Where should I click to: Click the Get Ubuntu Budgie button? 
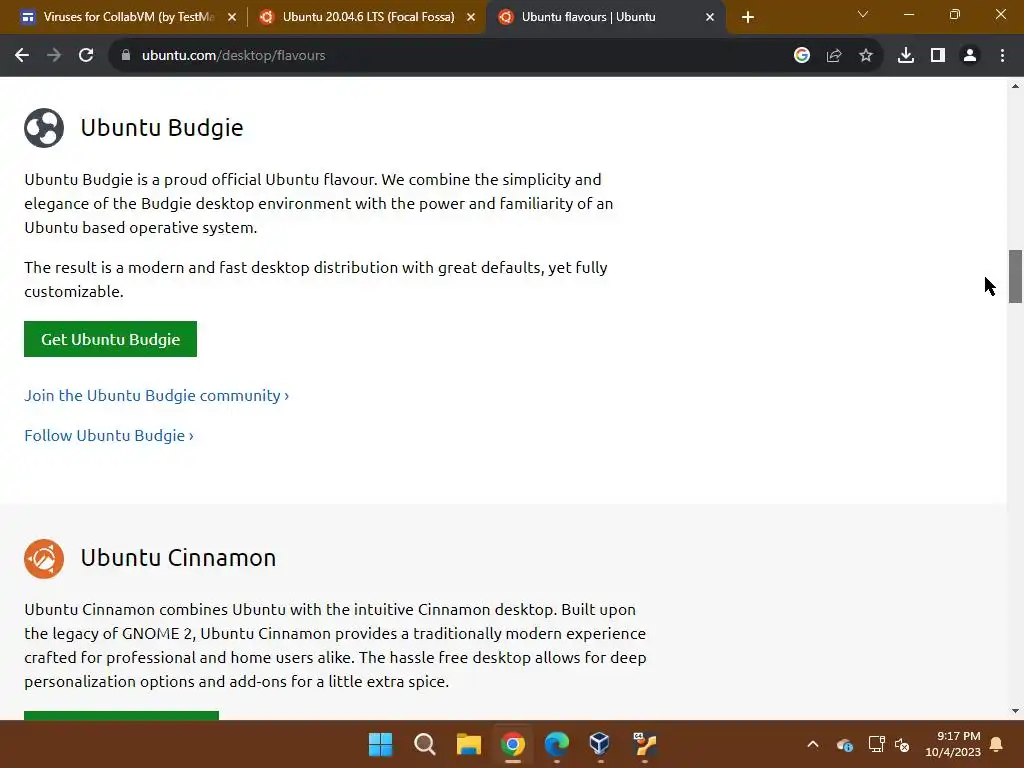tap(110, 339)
